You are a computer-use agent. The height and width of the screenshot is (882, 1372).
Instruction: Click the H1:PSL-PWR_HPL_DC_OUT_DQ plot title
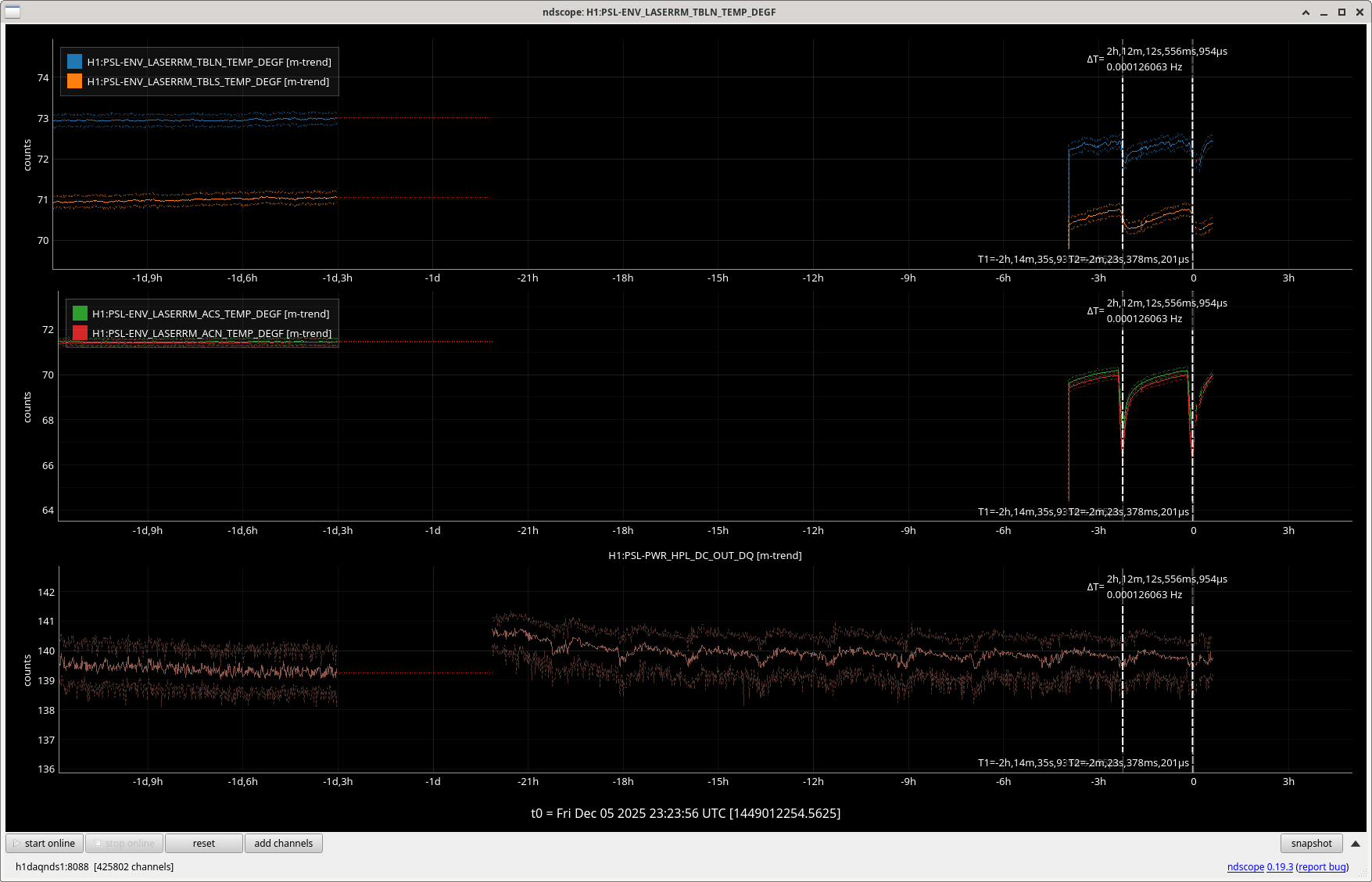(704, 556)
